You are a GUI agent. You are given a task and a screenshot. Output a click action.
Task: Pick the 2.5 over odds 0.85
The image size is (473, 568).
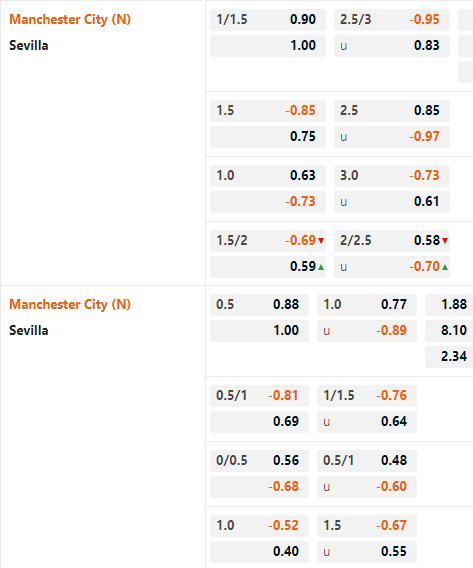click(392, 110)
